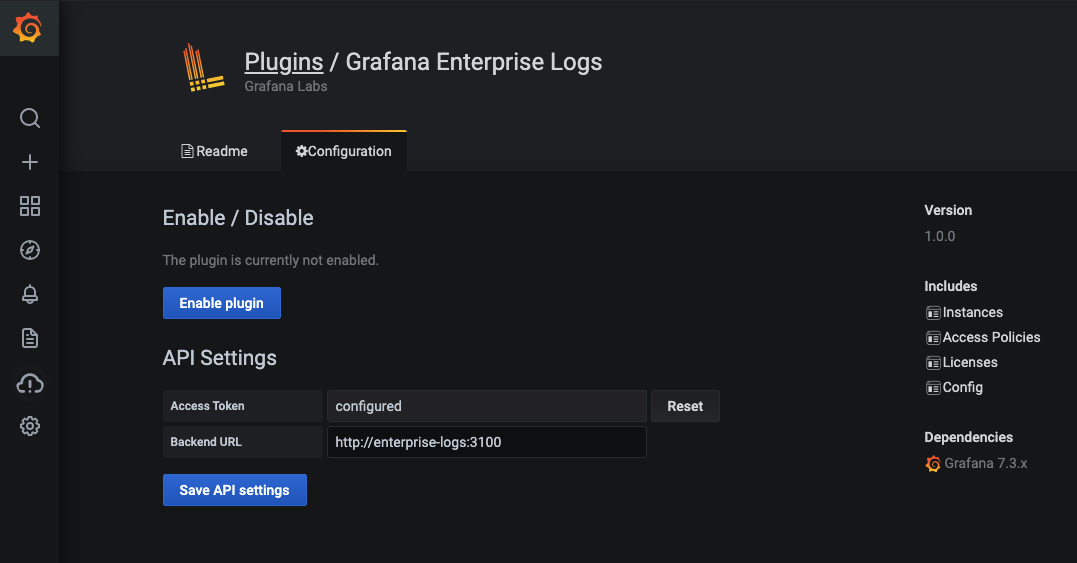The width and height of the screenshot is (1077, 563).
Task: Open the Instances included page
Action: 972,313
